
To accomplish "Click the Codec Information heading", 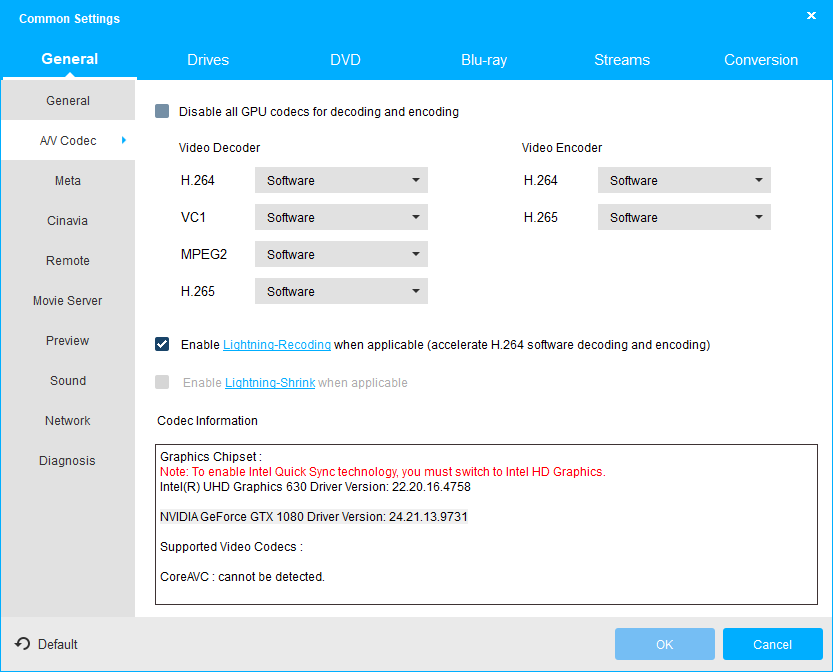I will (x=207, y=421).
